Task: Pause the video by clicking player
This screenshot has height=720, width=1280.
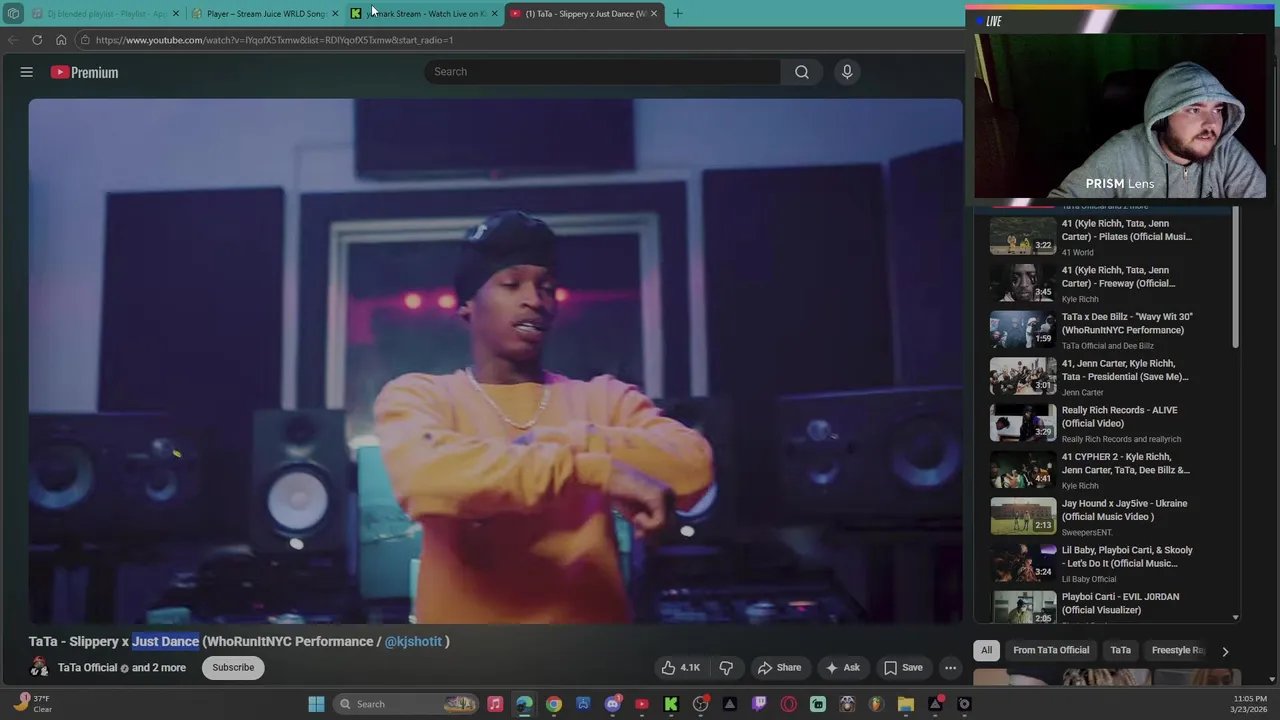Action: (496, 360)
